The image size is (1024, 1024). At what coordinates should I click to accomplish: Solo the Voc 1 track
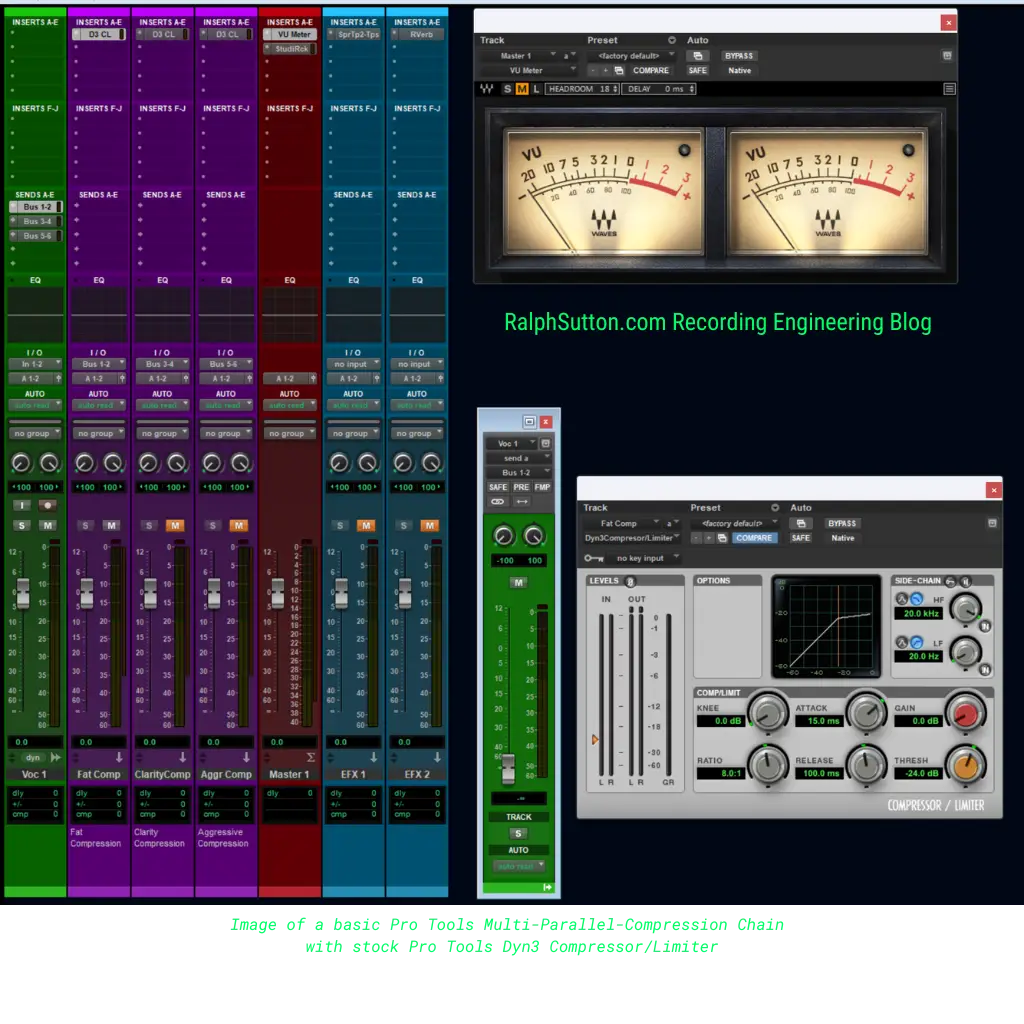22,526
